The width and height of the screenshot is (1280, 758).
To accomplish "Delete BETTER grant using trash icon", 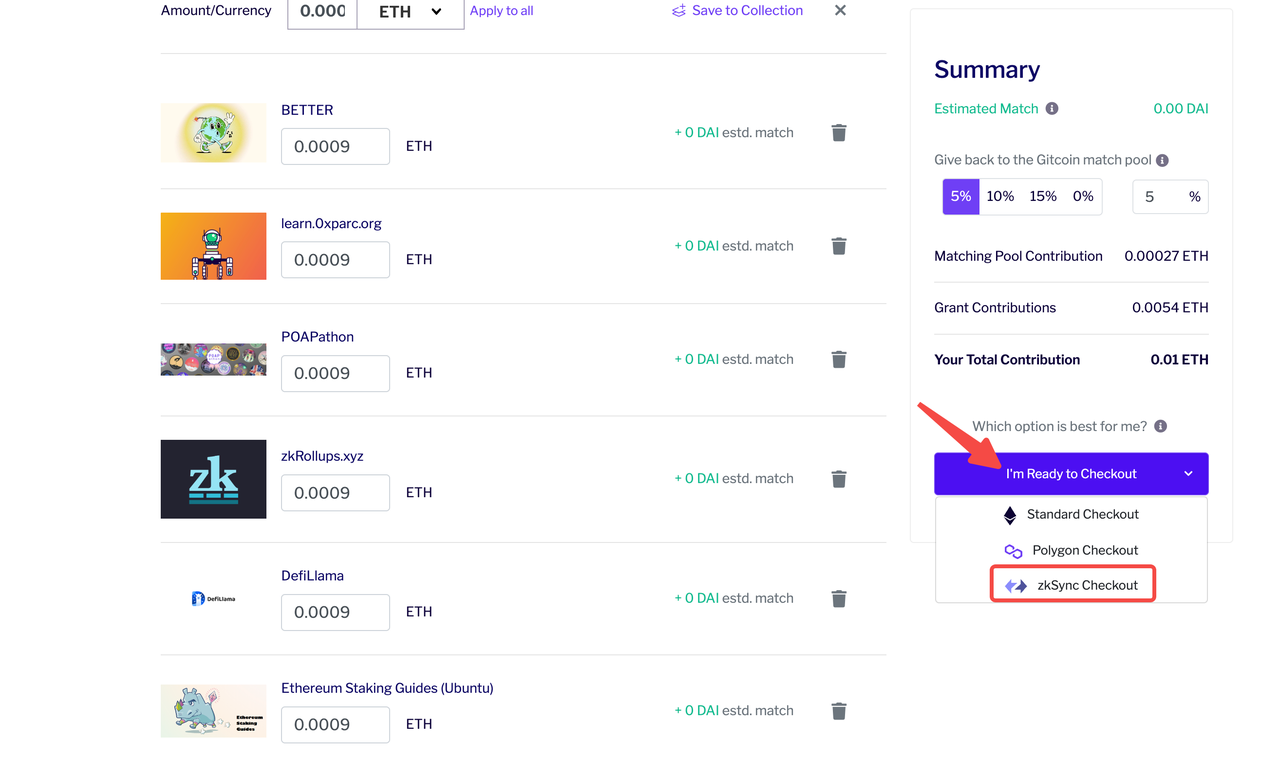I will click(839, 133).
